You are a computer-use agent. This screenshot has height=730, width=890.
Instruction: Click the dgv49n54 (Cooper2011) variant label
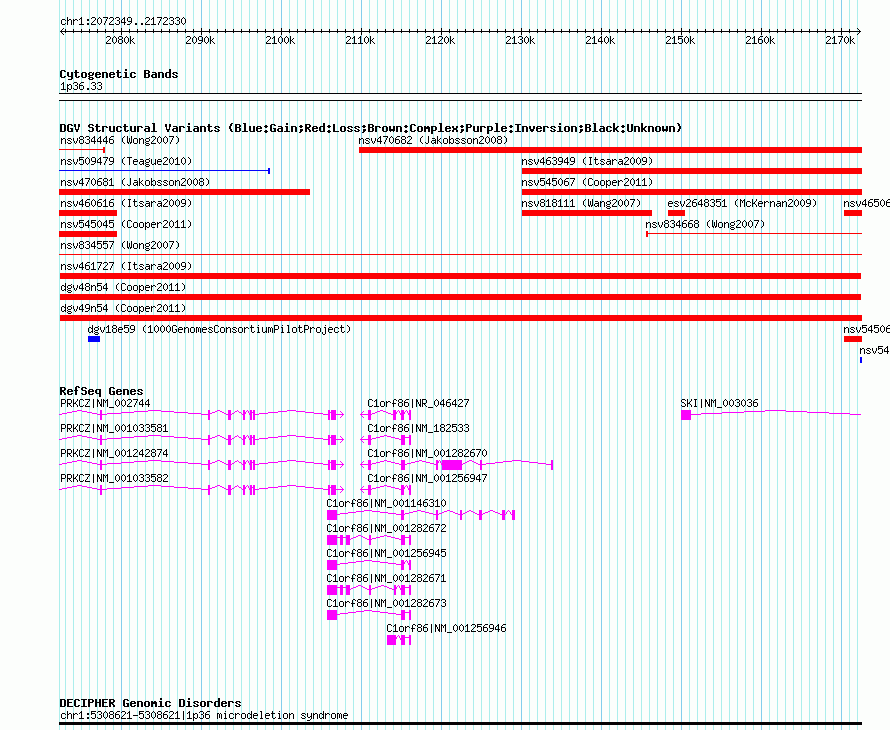pyautogui.click(x=123, y=308)
